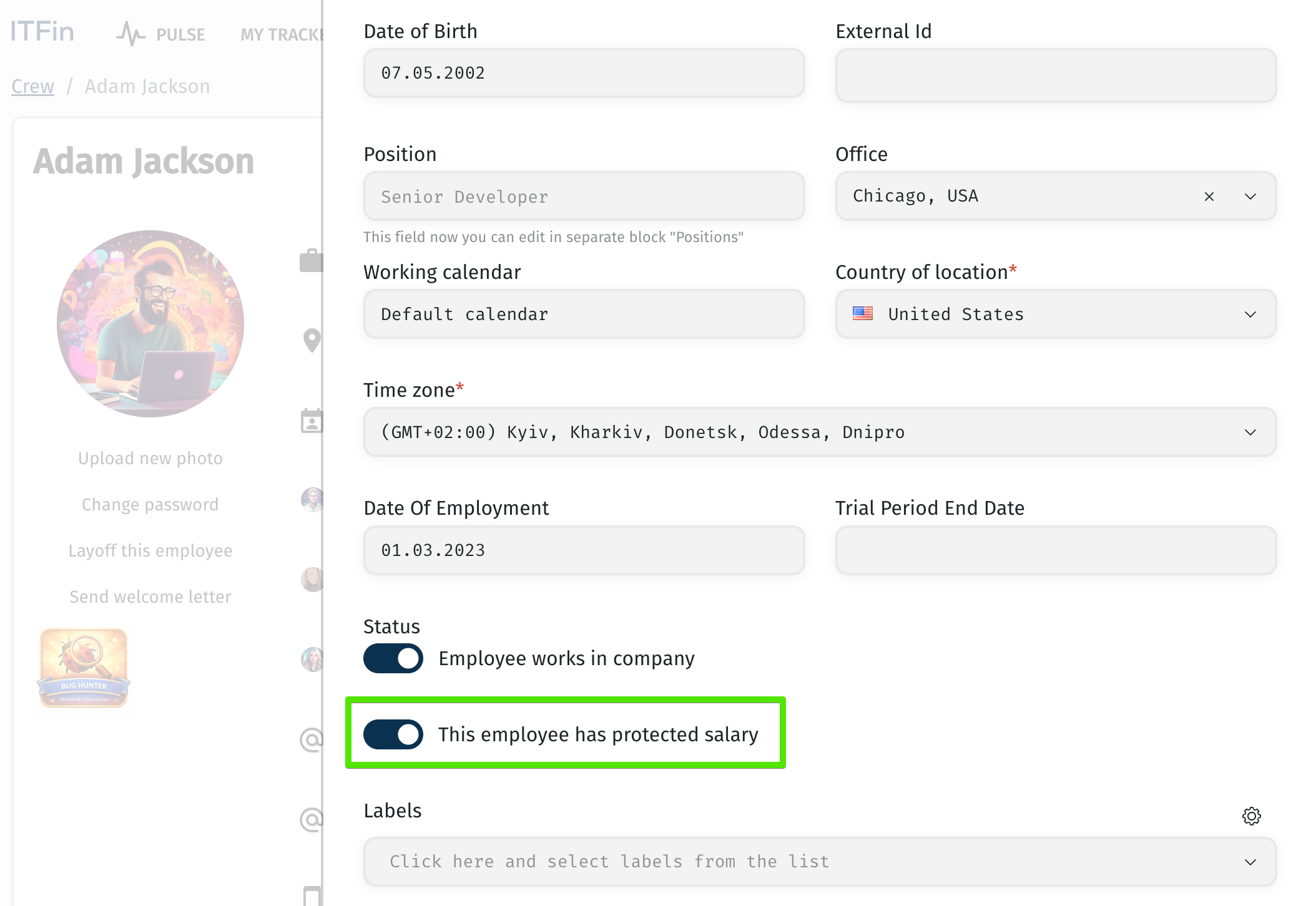Go to the My Tracker tab
The width and height of the screenshot is (1316, 906).
(282, 35)
